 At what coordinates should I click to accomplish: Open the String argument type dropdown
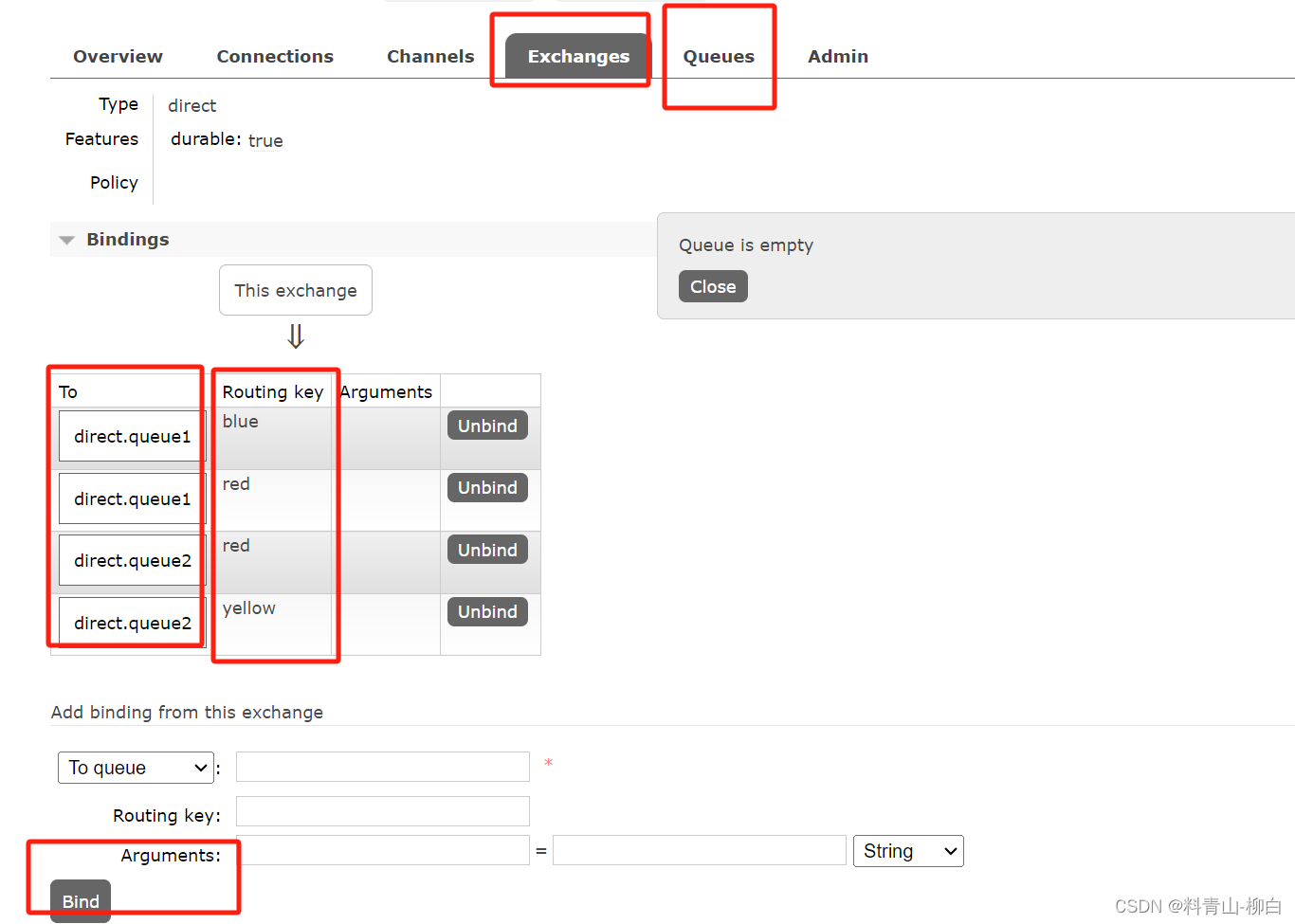coord(908,851)
